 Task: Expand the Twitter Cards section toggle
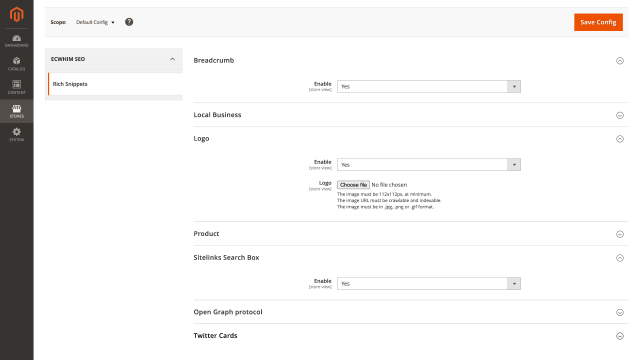(x=620, y=336)
